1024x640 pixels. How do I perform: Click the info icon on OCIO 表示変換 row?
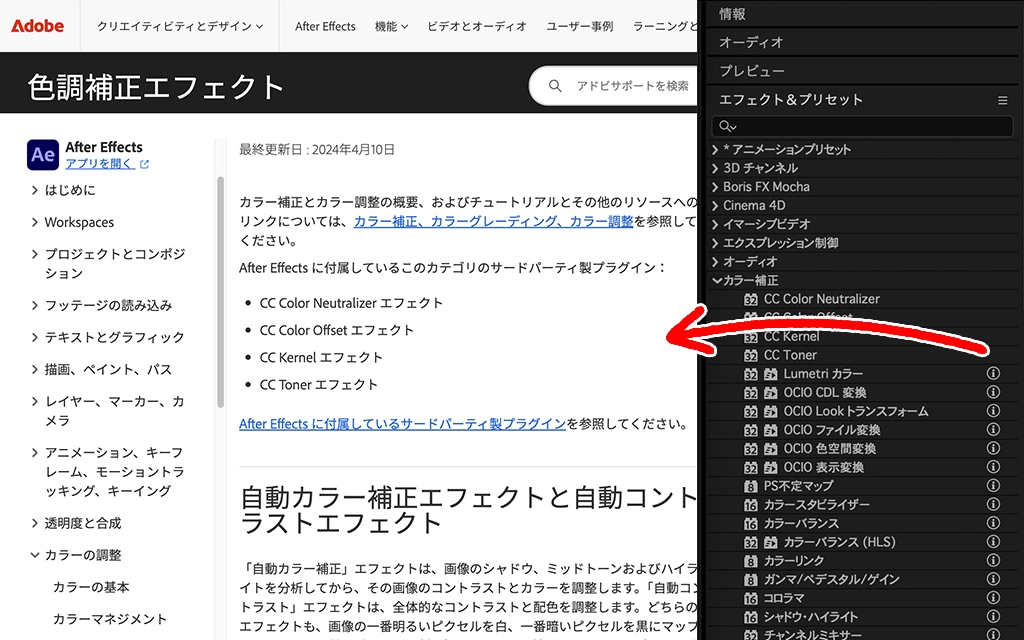pos(993,467)
